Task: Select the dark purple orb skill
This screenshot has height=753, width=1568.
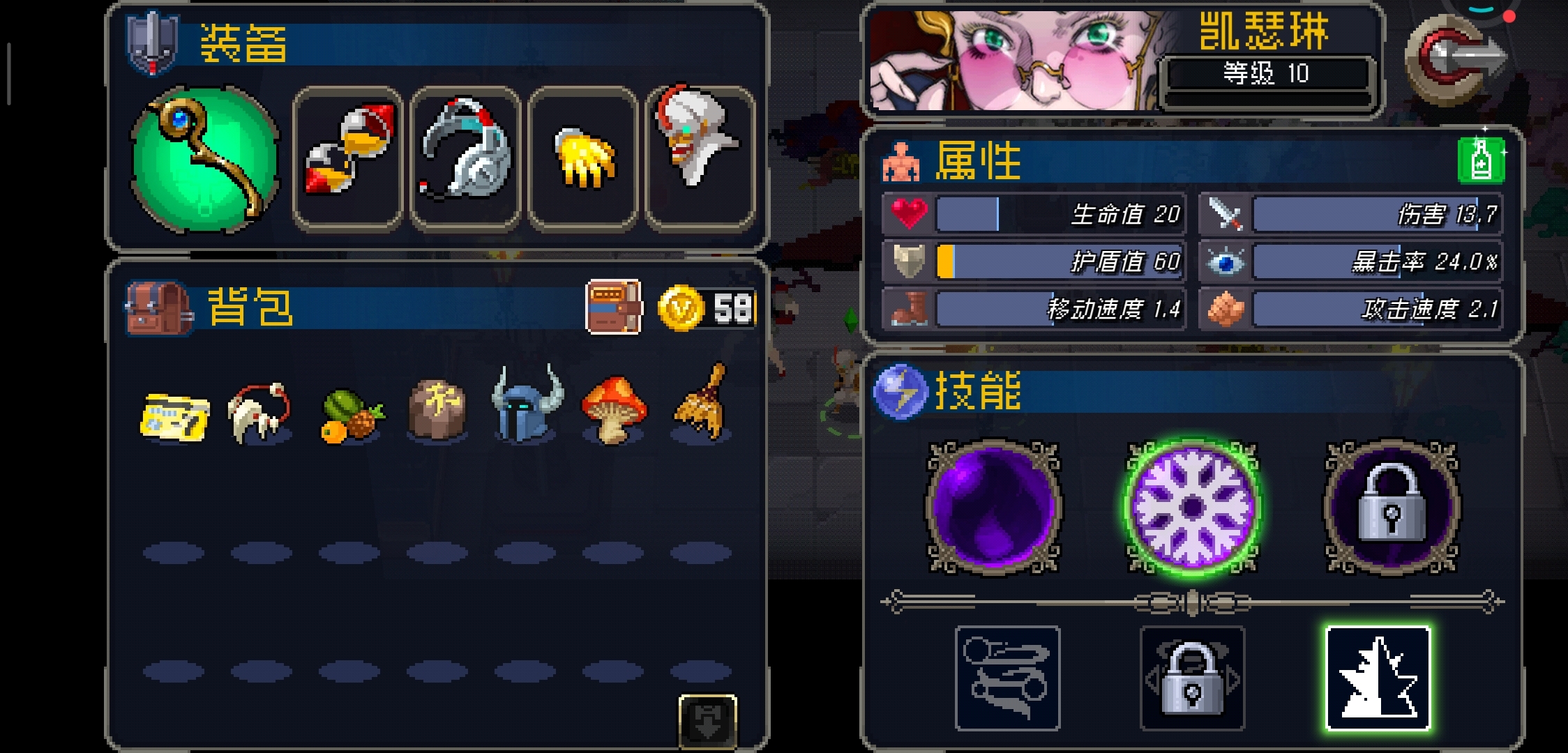Action: pos(994,507)
